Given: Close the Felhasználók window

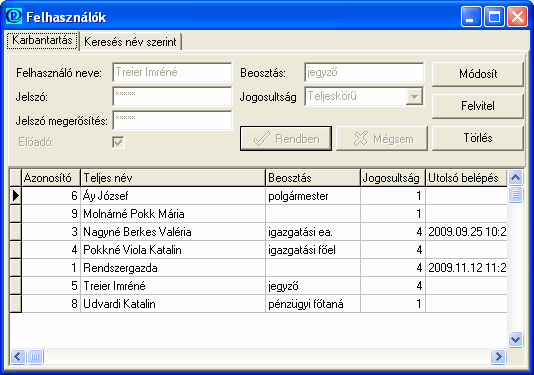Looking at the screenshot, I should click(x=517, y=16).
